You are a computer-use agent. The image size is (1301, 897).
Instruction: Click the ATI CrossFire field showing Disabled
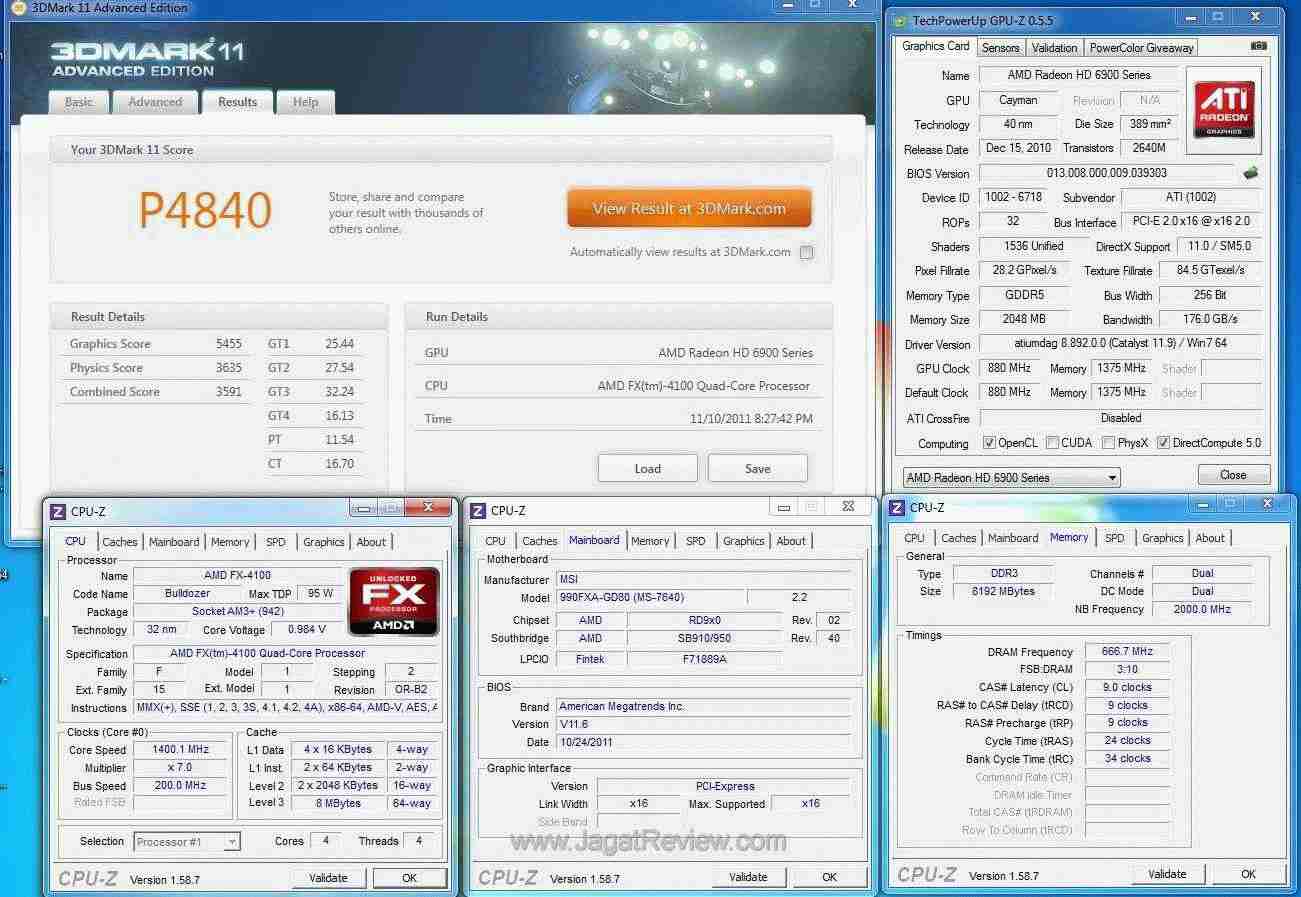[x=1120, y=418]
